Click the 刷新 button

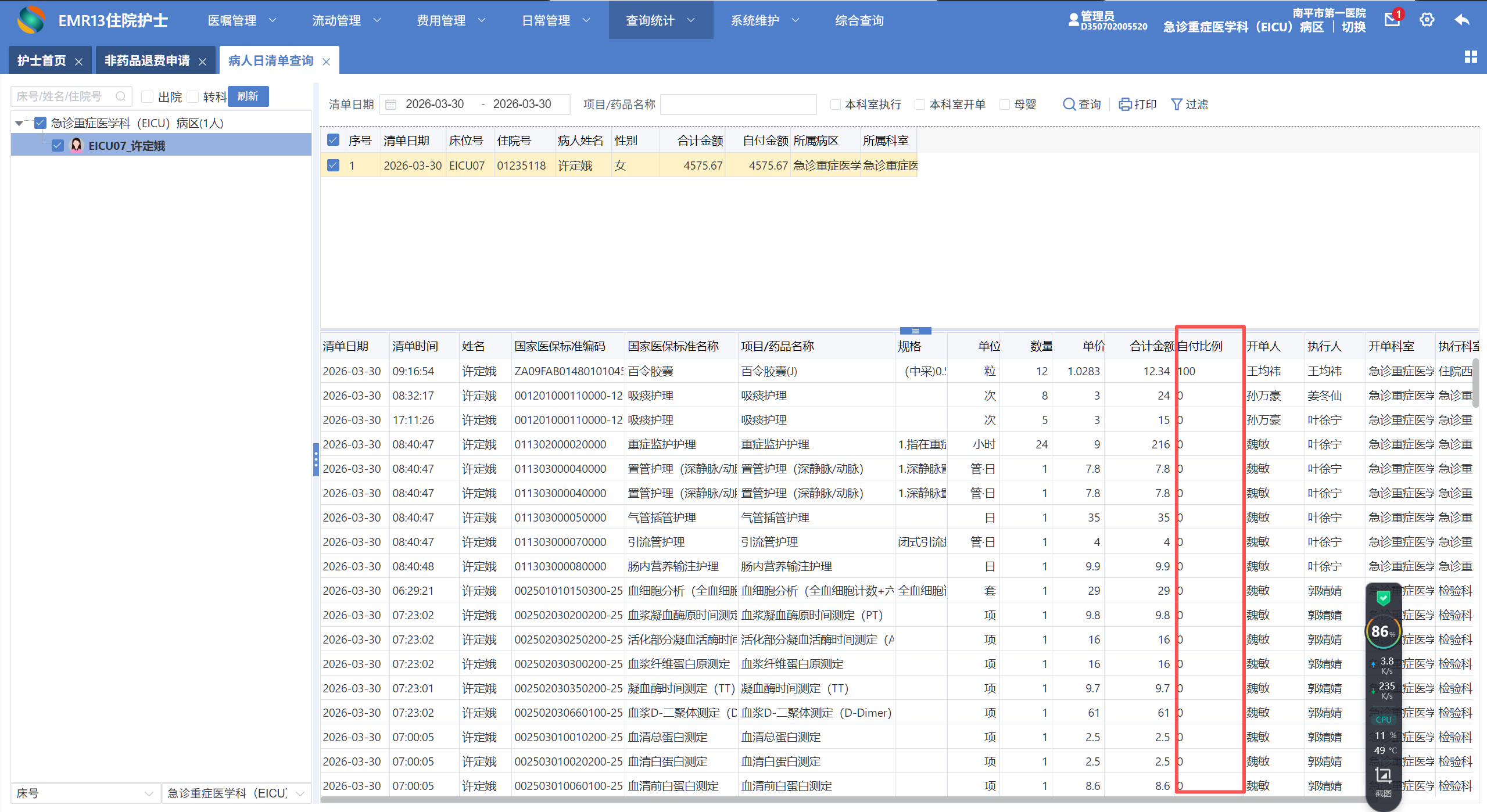(248, 96)
